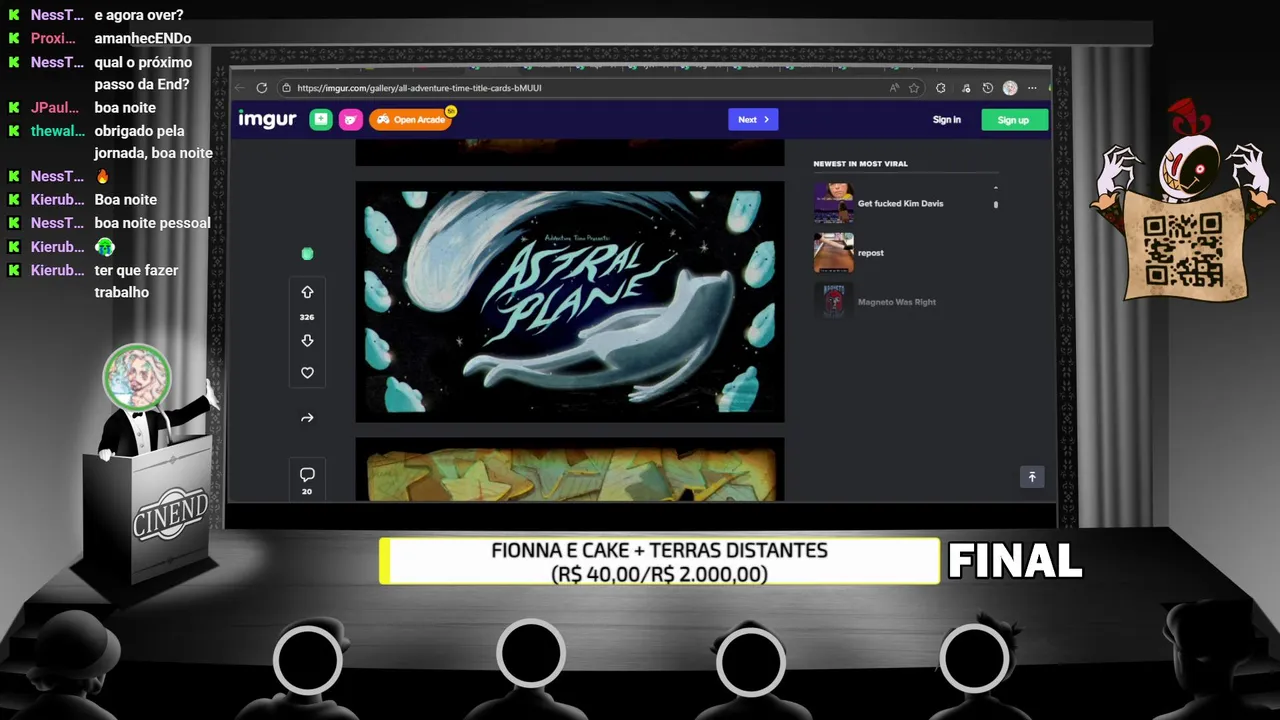This screenshot has height=720, width=1280.
Task: Upvote the post with up arrow
Action: 307,292
